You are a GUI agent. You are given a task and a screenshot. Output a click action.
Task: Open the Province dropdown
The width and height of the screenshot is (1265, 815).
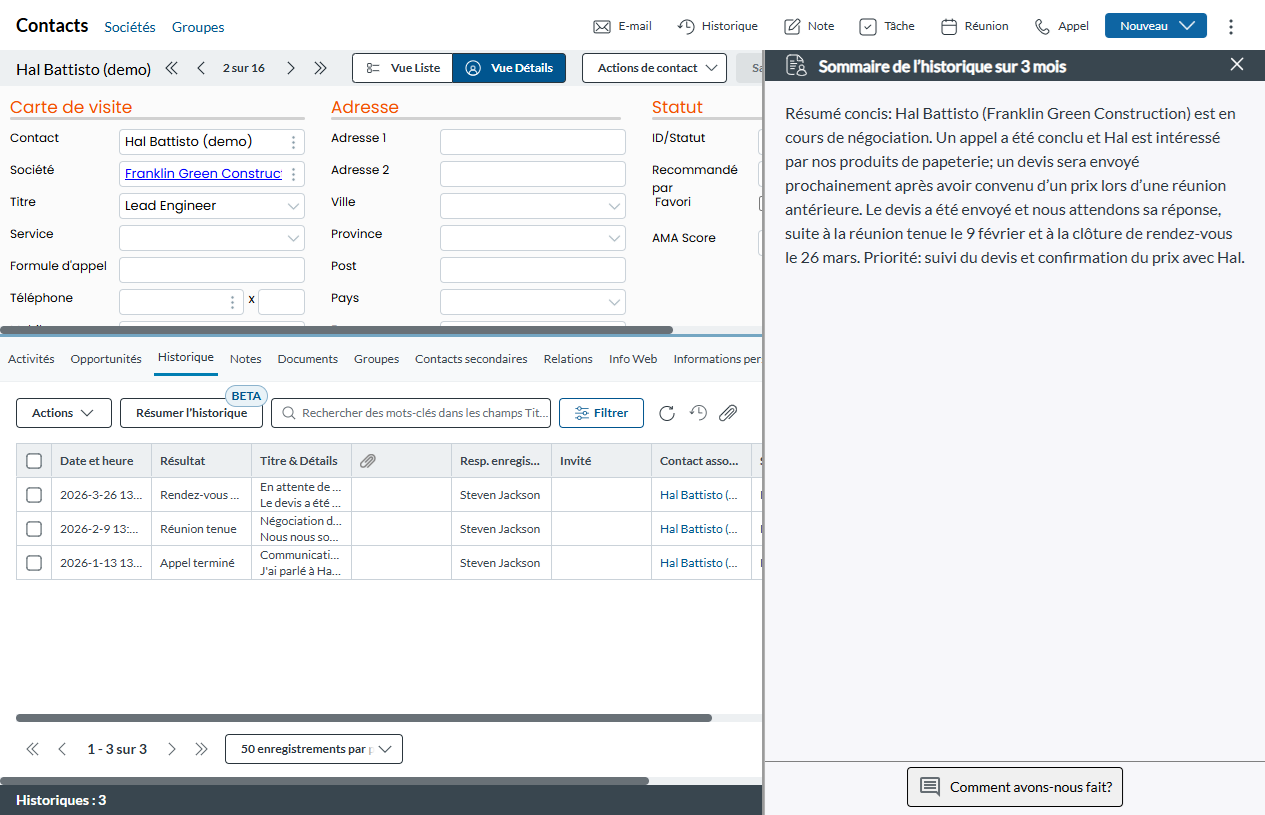533,238
